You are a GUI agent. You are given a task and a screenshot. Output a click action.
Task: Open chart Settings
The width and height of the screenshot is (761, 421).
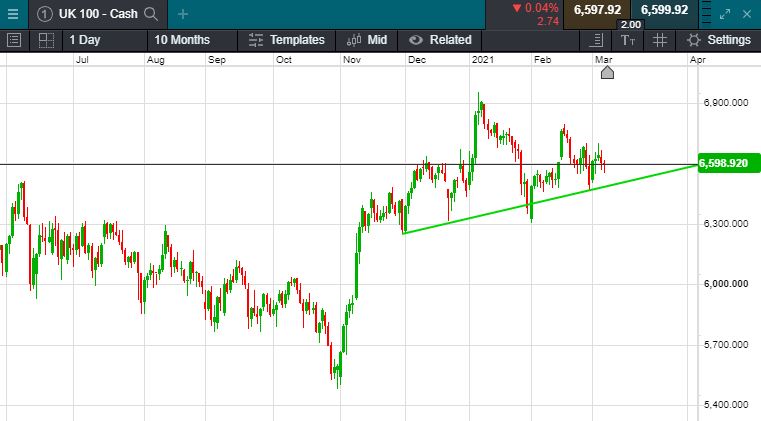pos(719,40)
